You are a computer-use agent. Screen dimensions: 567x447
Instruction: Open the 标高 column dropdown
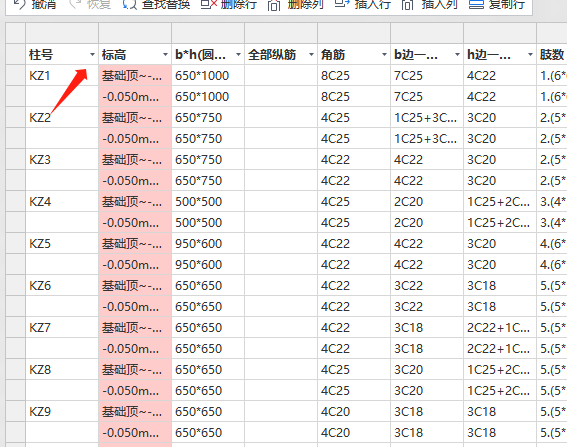tap(165, 55)
